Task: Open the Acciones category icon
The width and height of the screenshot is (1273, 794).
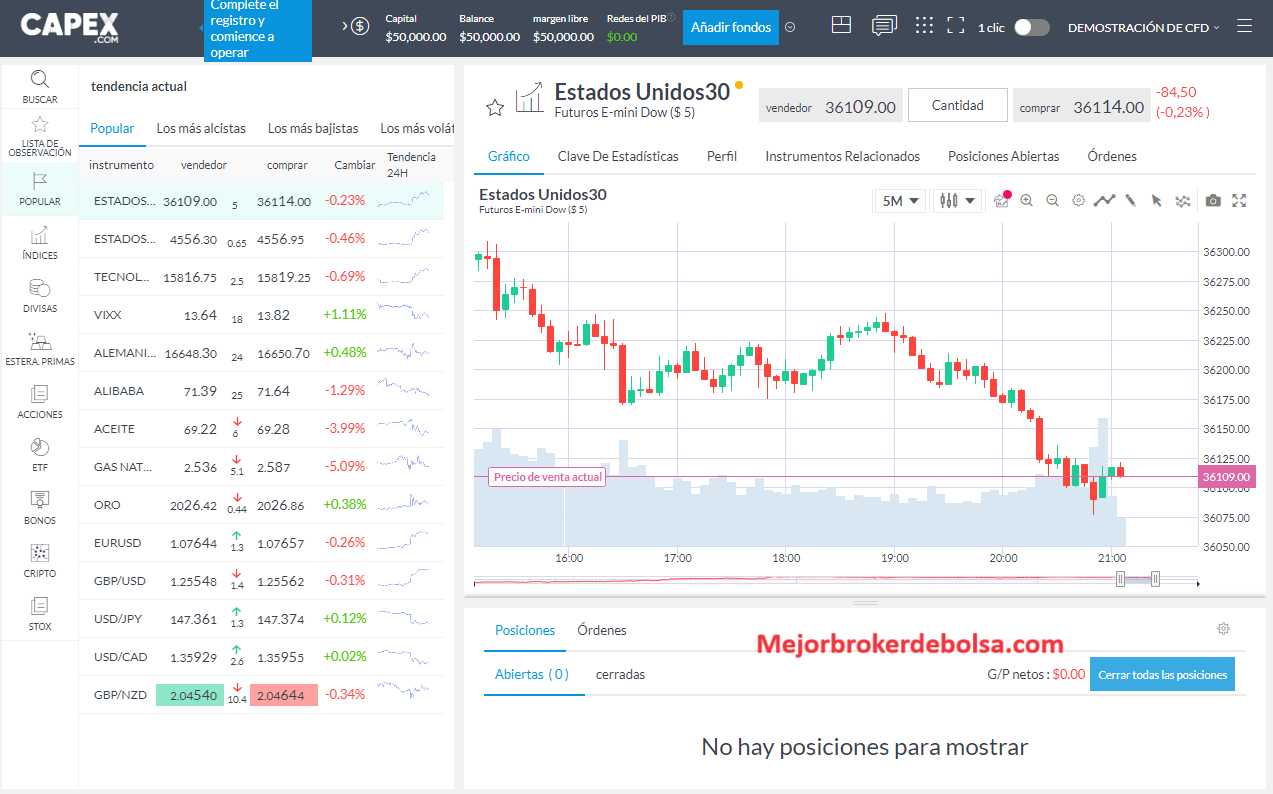Action: pyautogui.click(x=39, y=394)
